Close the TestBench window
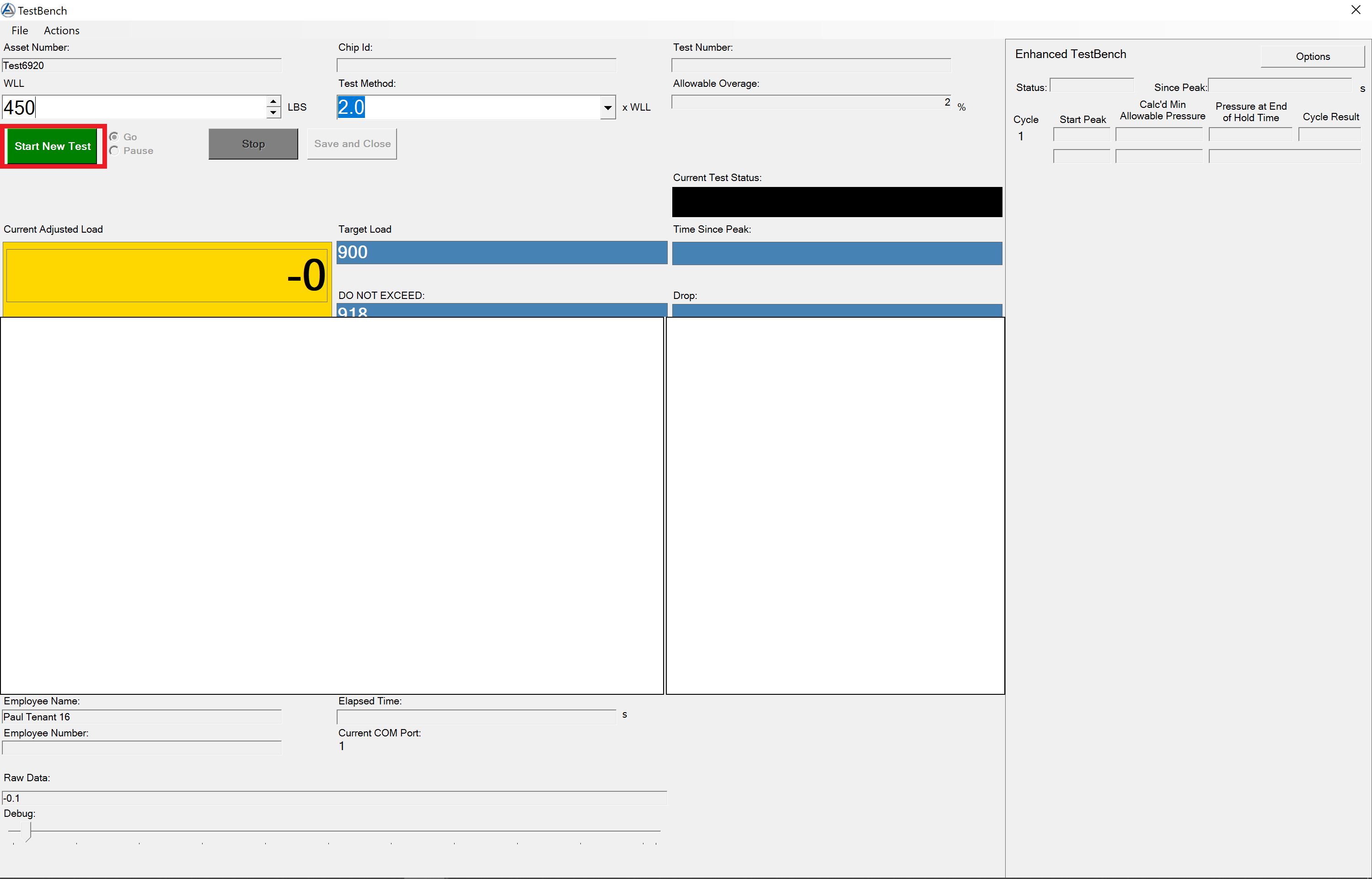Image resolution: width=1372 pixels, height=879 pixels. coord(1356,10)
